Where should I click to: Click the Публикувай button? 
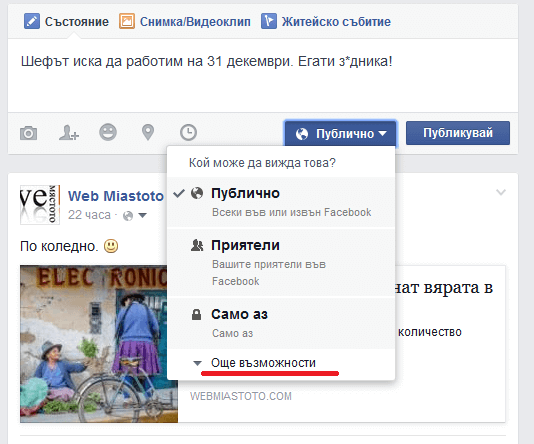click(458, 133)
